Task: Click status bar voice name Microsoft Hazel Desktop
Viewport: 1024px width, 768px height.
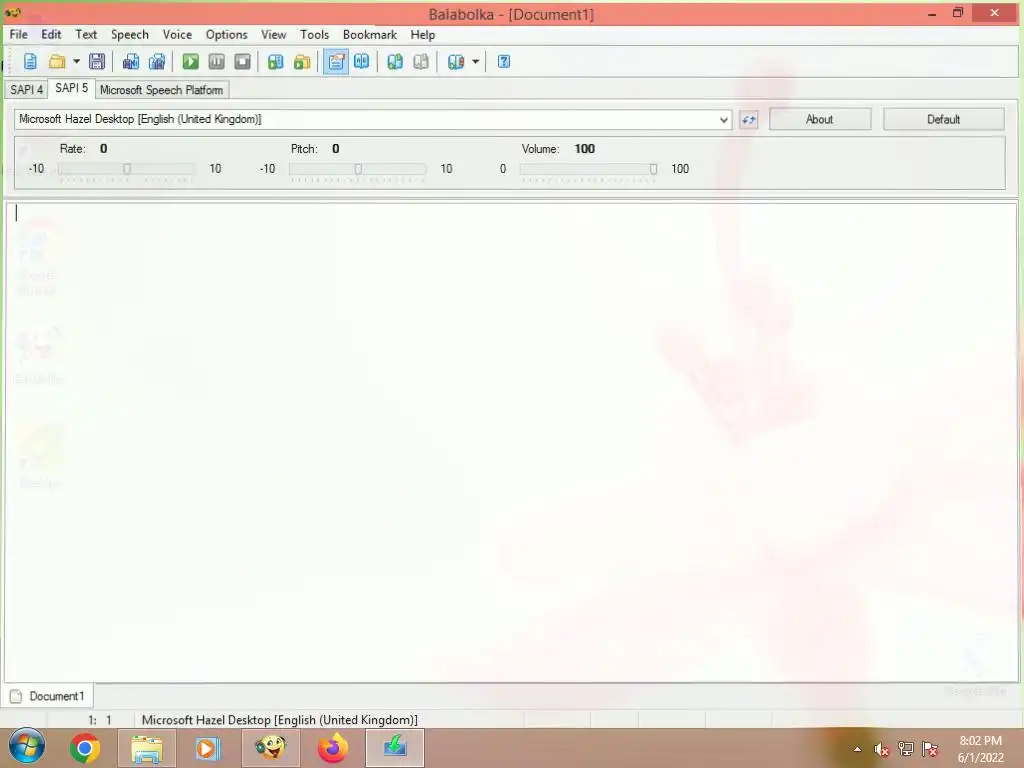Action: click(280, 720)
